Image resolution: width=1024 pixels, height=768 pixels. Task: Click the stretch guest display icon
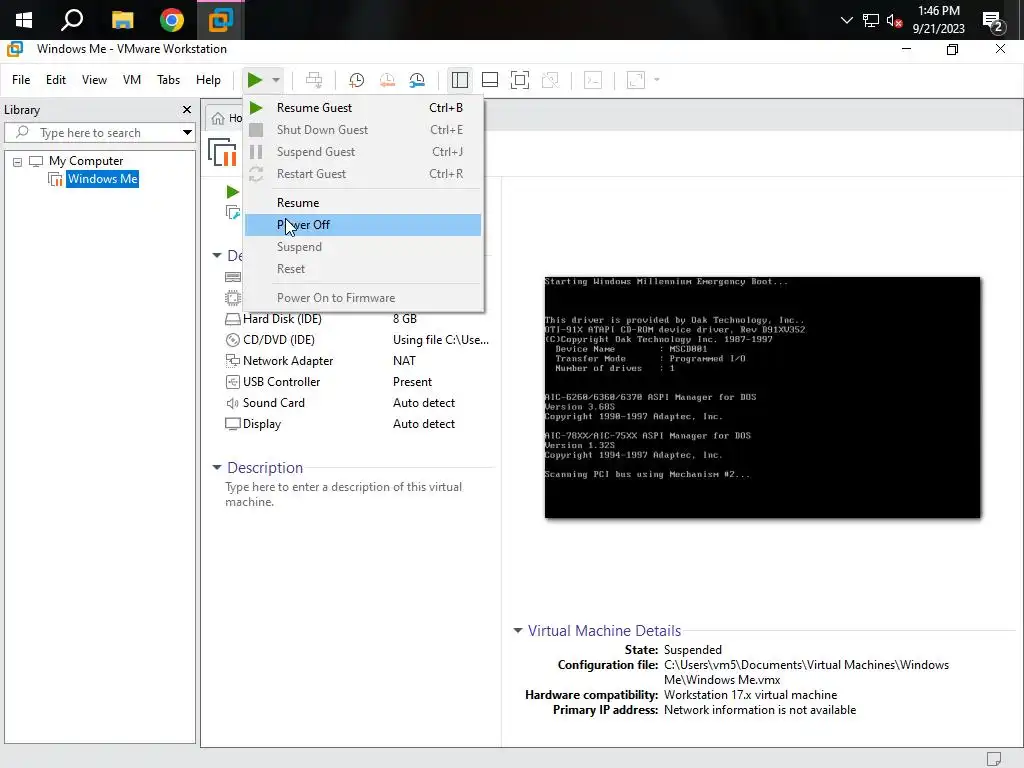635,80
